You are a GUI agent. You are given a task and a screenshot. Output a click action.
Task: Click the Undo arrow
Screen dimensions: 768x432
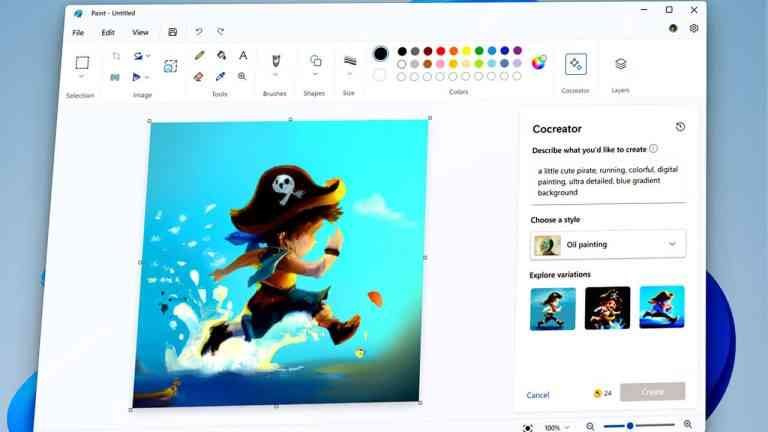click(199, 32)
